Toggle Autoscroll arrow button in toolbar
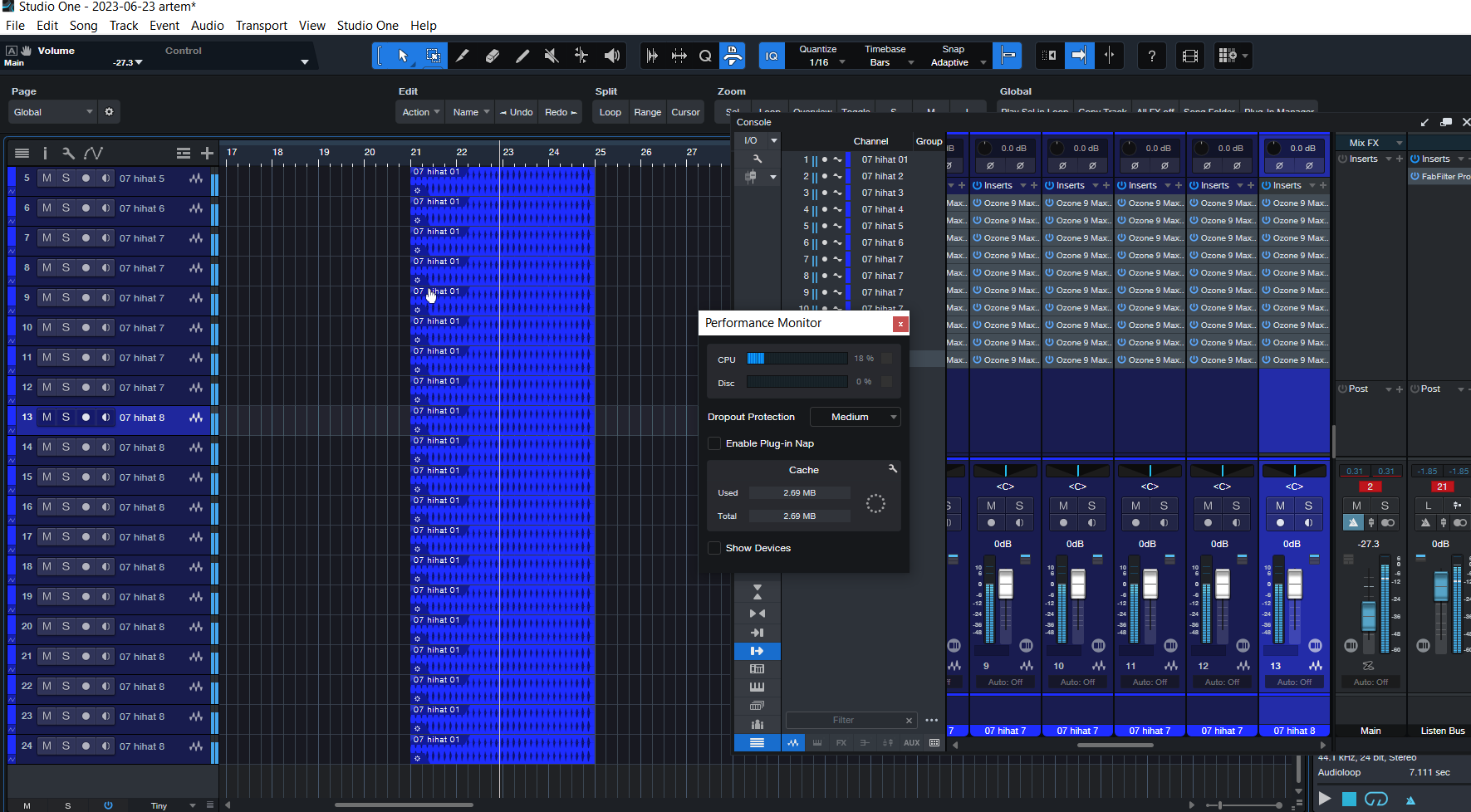The width and height of the screenshot is (1471, 812). [1079, 56]
